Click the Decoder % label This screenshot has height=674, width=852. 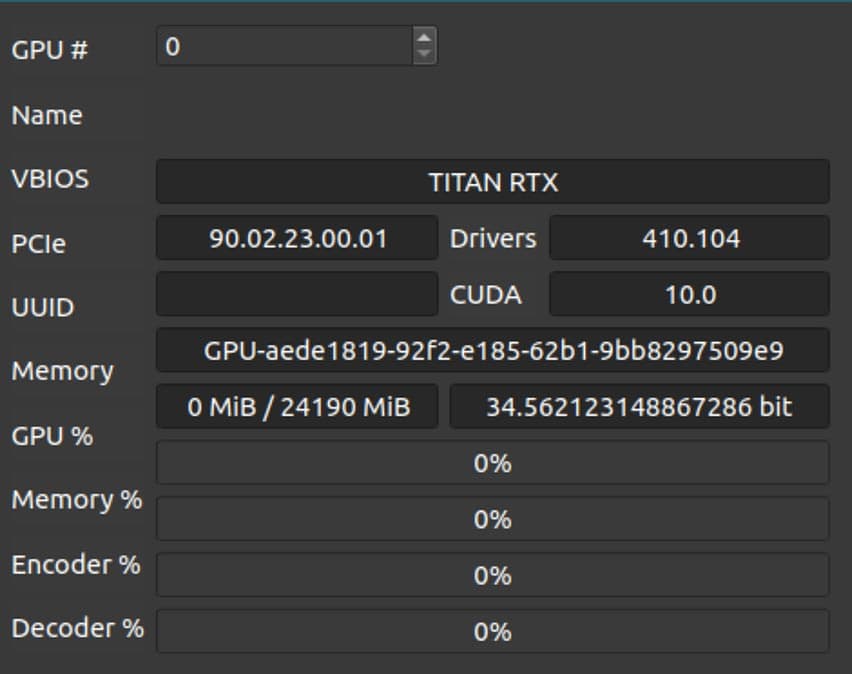(x=78, y=628)
